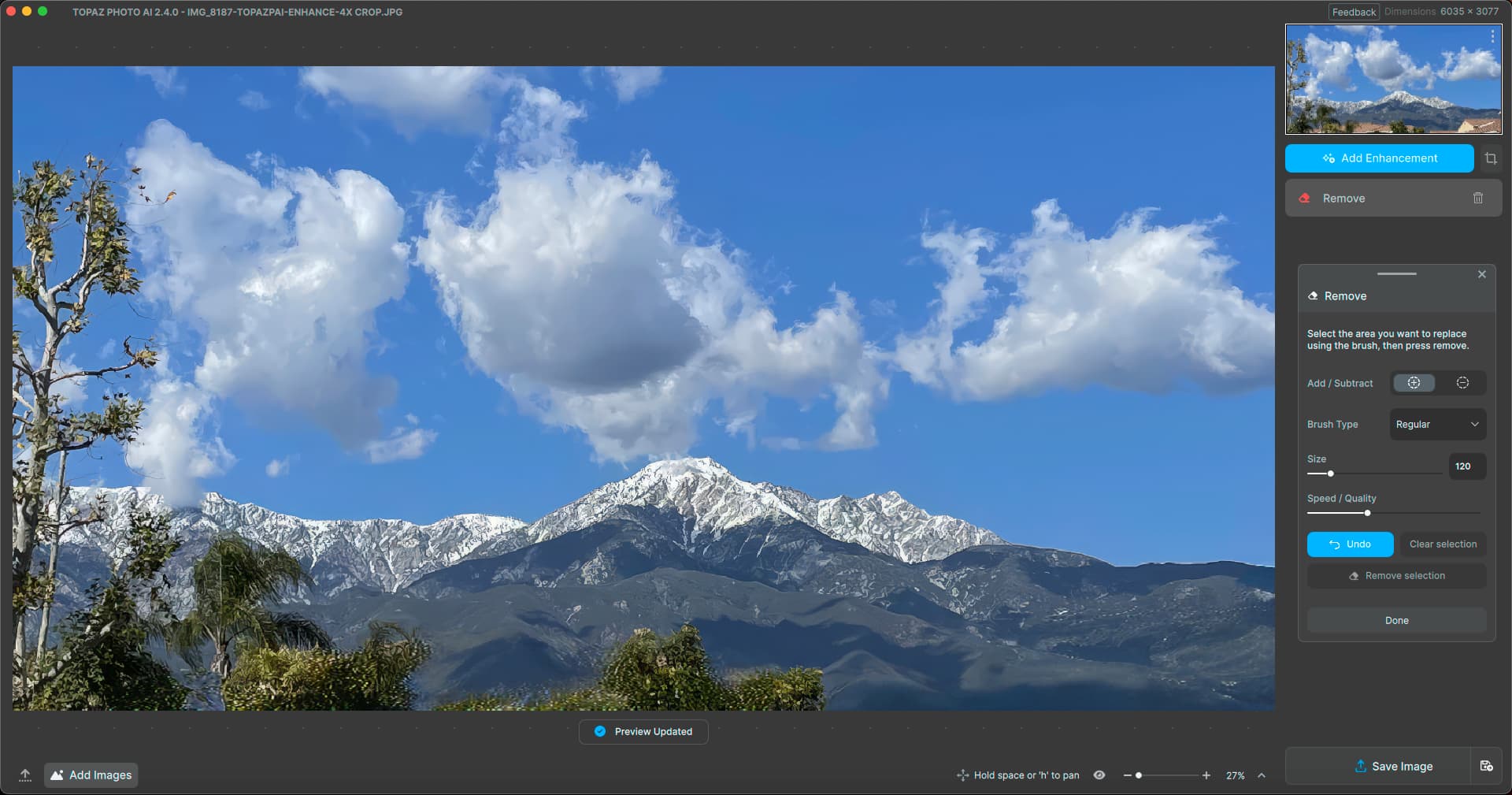
Task: Open thumbnail options three-dot menu
Action: [x=1492, y=36]
